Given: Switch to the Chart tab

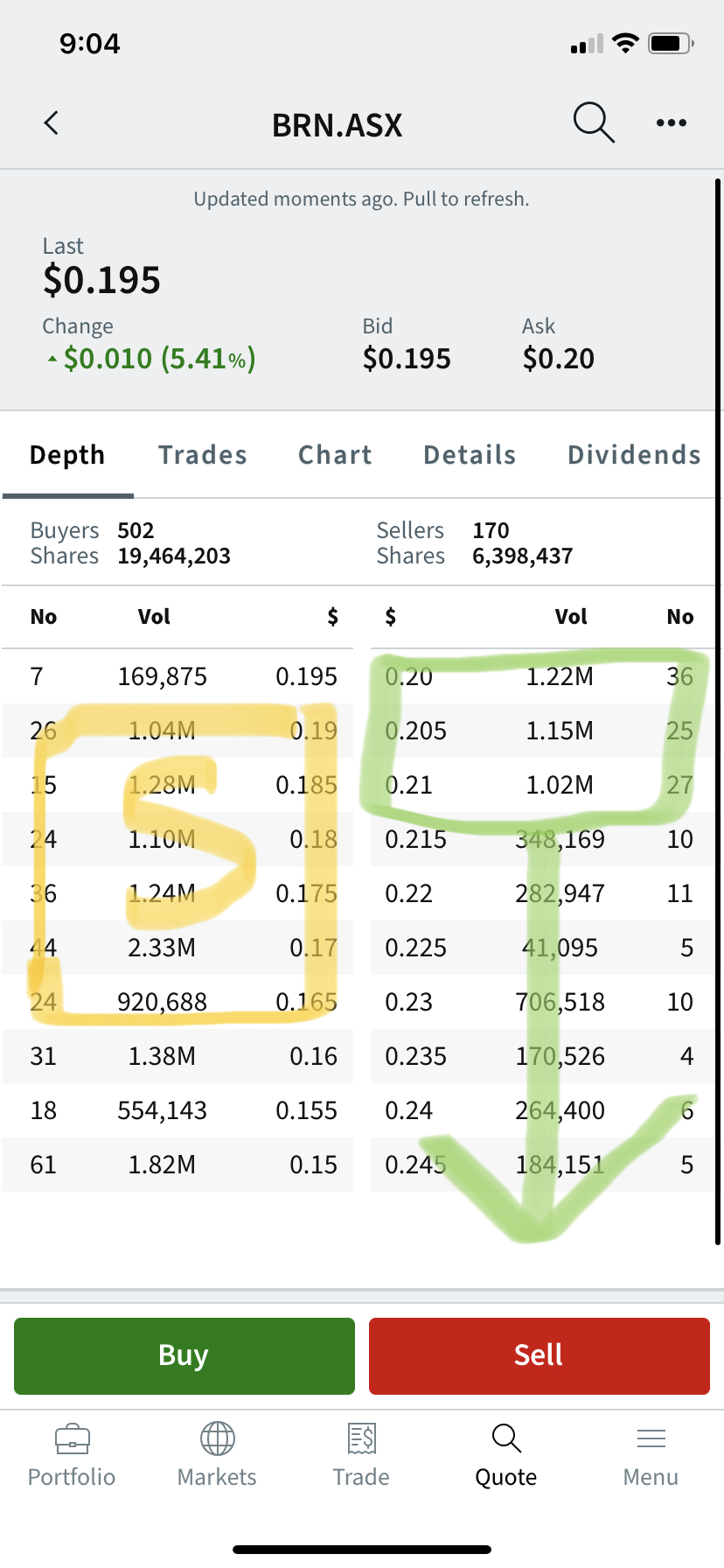Looking at the screenshot, I should coord(335,455).
